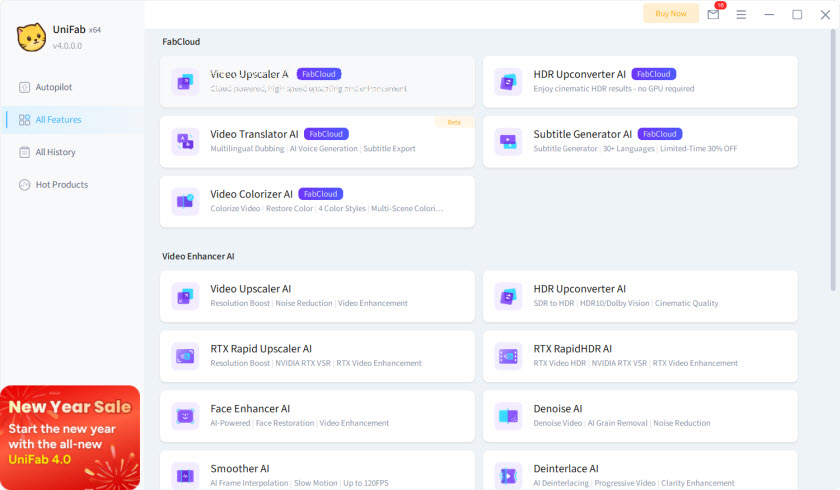Click the Denoise AI icon

click(x=508, y=416)
